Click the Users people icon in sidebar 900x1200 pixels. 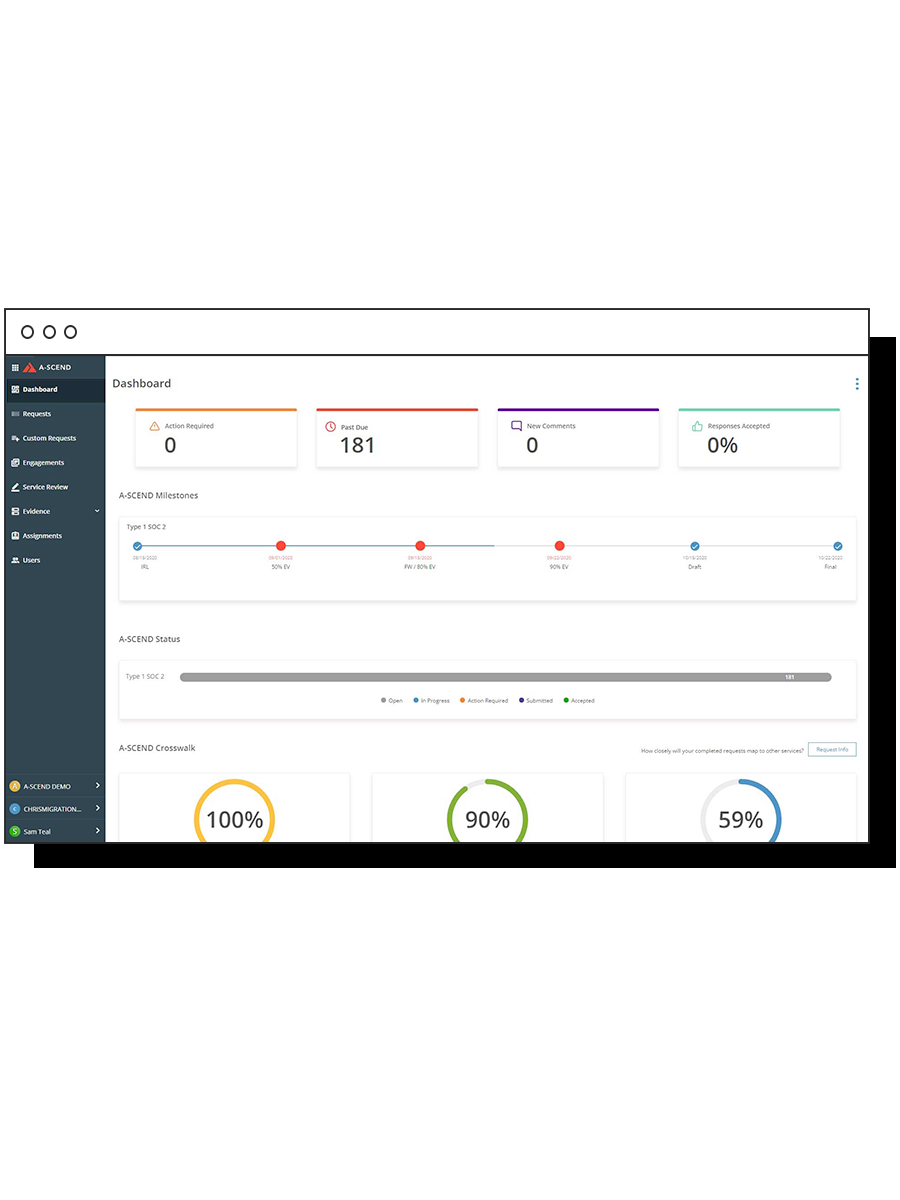click(x=15, y=560)
